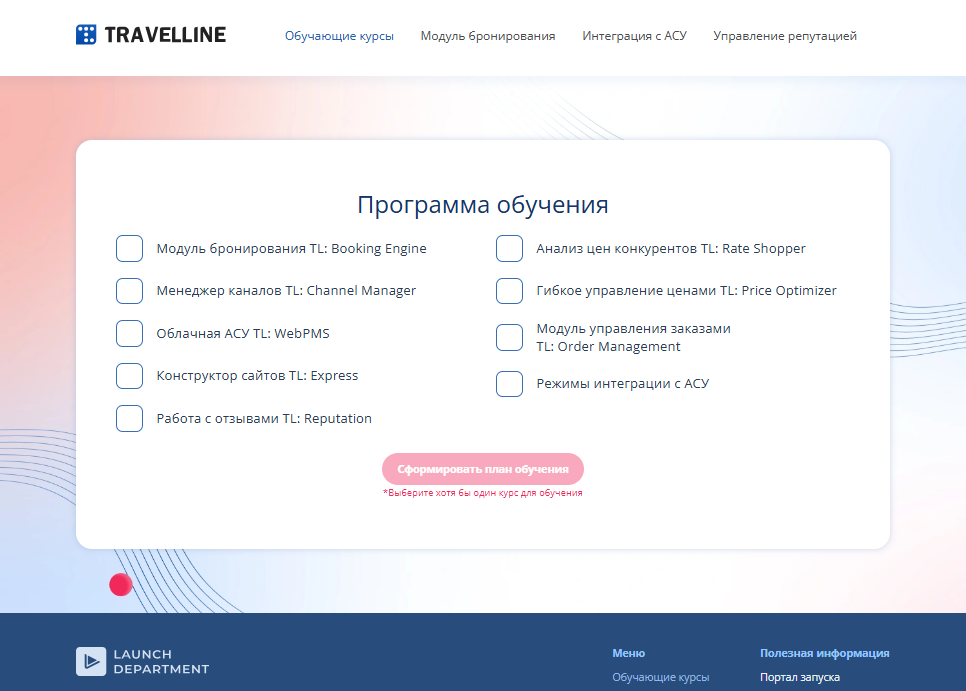Enable Режимы интеграции с АСУ checkbox
The image size is (966, 691).
509,384
